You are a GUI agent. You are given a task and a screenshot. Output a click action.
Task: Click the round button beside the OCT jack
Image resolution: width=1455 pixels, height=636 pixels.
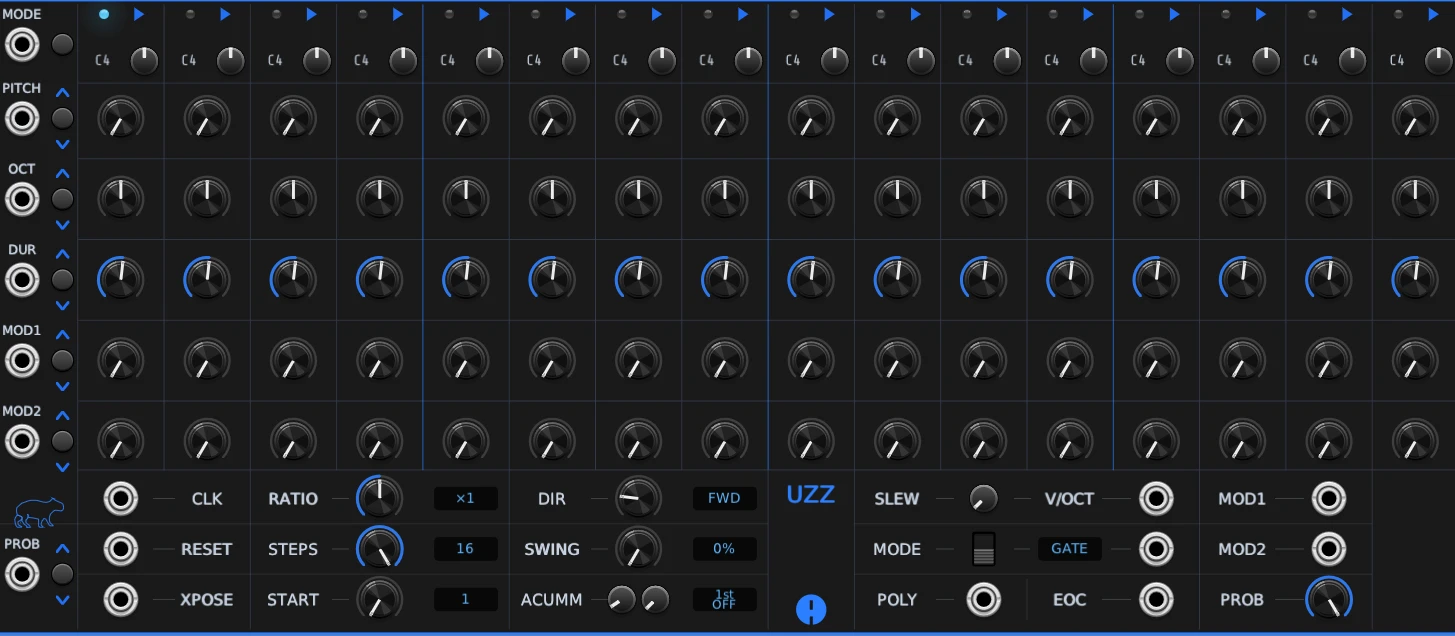point(62,200)
